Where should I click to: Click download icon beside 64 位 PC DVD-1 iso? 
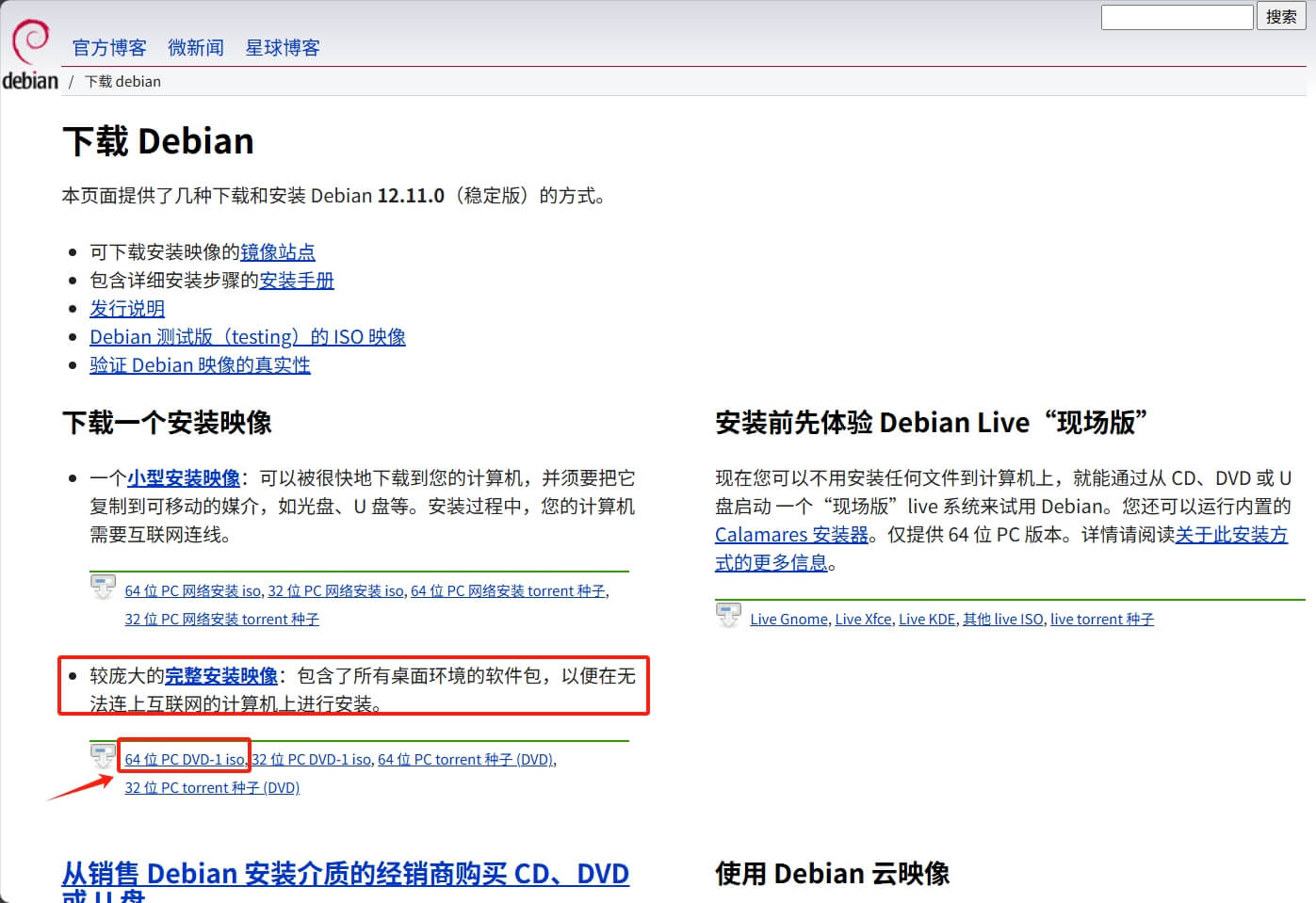[103, 755]
